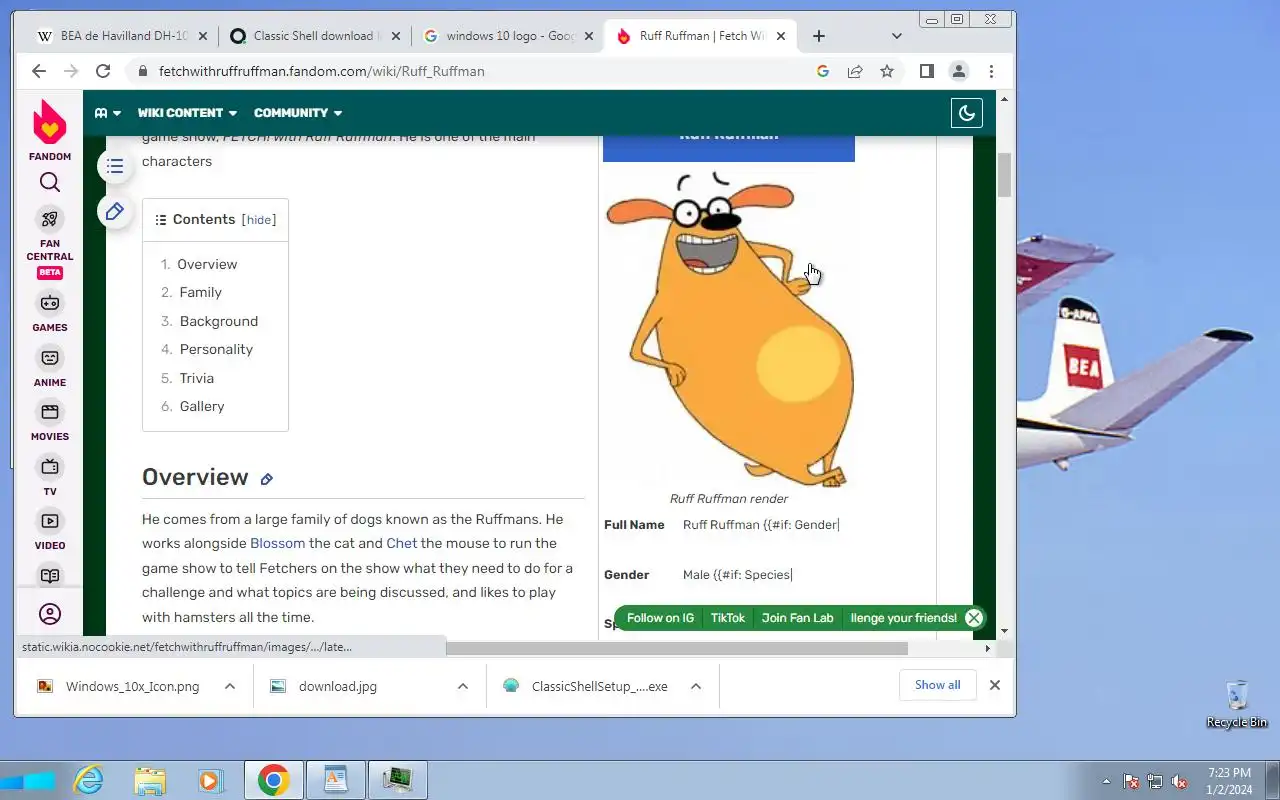This screenshot has height=800, width=1280.
Task: Go back to previous page
Action: (x=39, y=71)
